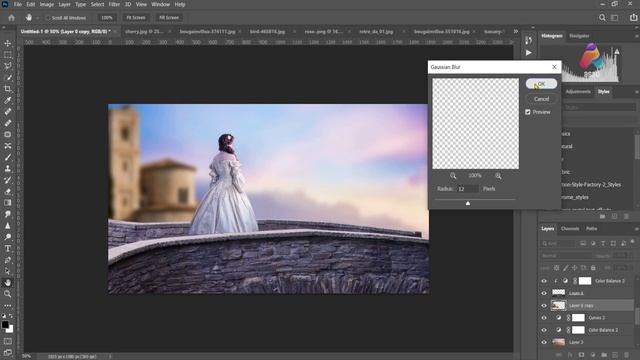Viewport: 640px width, 360px height.
Task: Select the Lasso tool
Action: [7, 66]
